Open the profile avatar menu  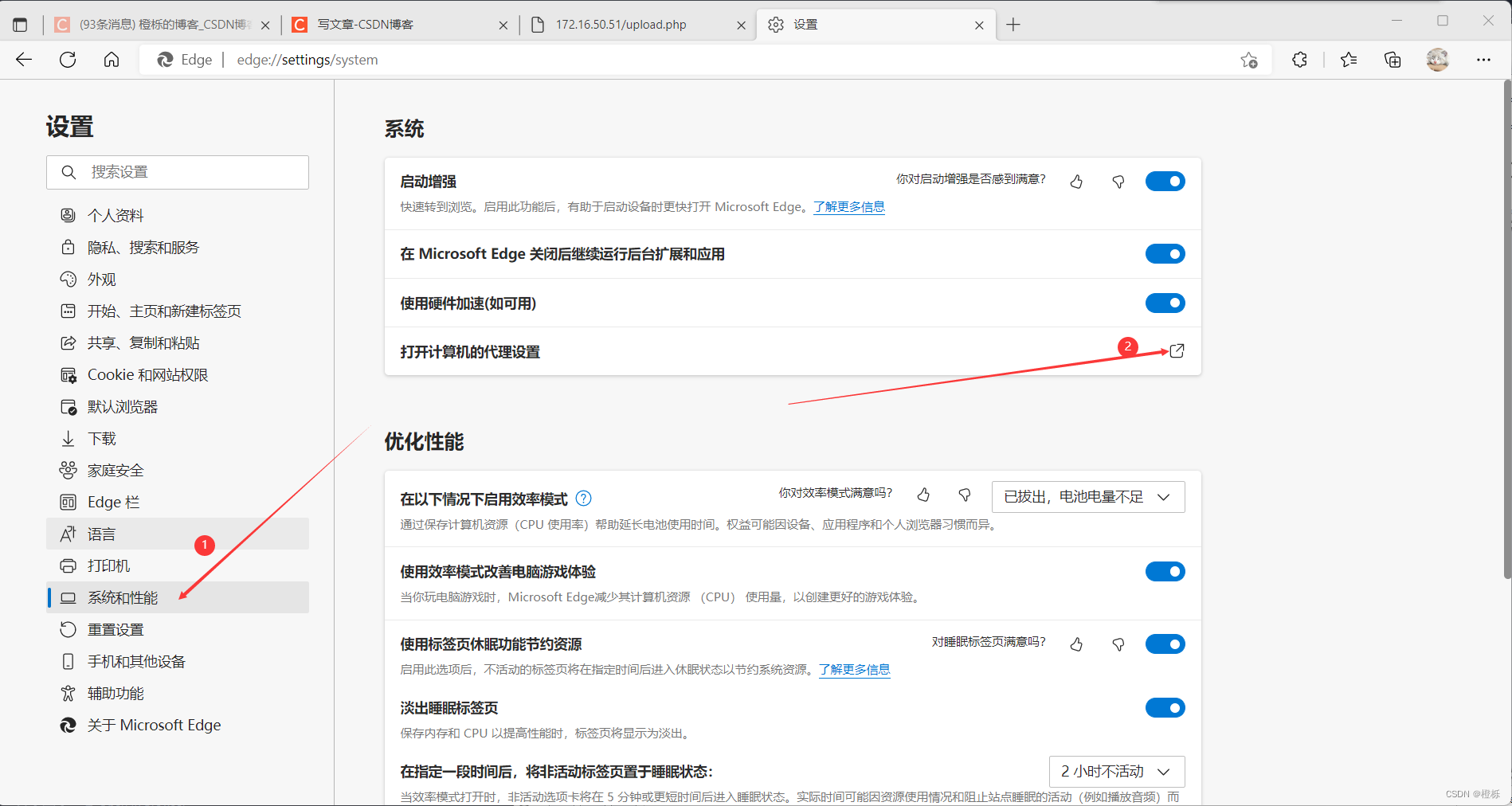pos(1438,60)
